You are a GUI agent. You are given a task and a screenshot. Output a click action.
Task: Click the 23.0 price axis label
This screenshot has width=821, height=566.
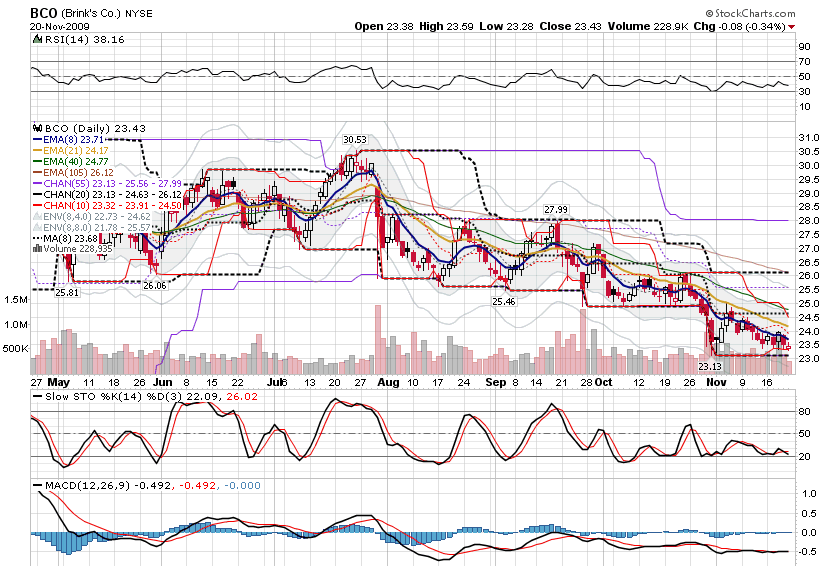point(809,358)
